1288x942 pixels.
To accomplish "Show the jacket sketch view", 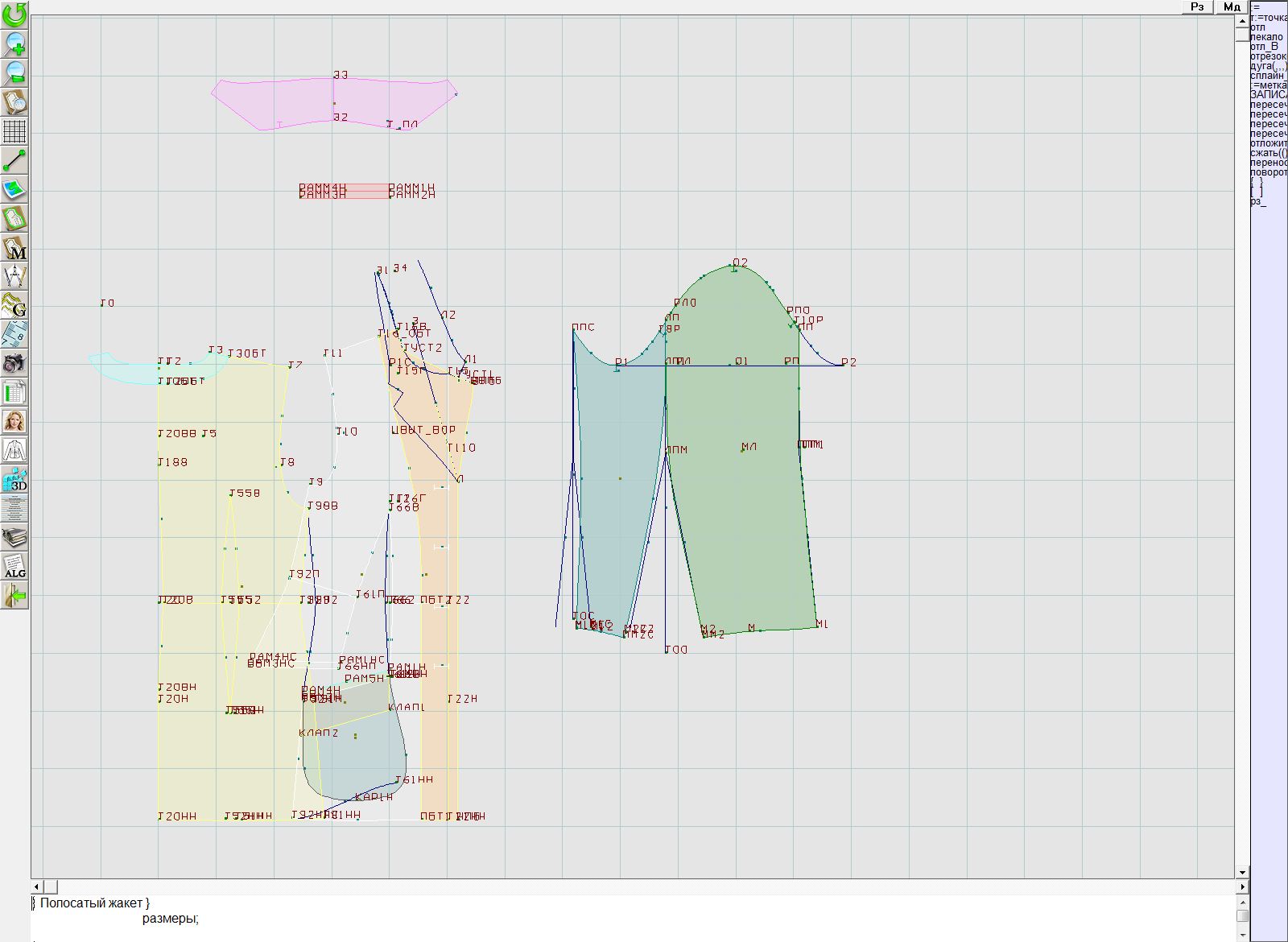I will coord(14,450).
